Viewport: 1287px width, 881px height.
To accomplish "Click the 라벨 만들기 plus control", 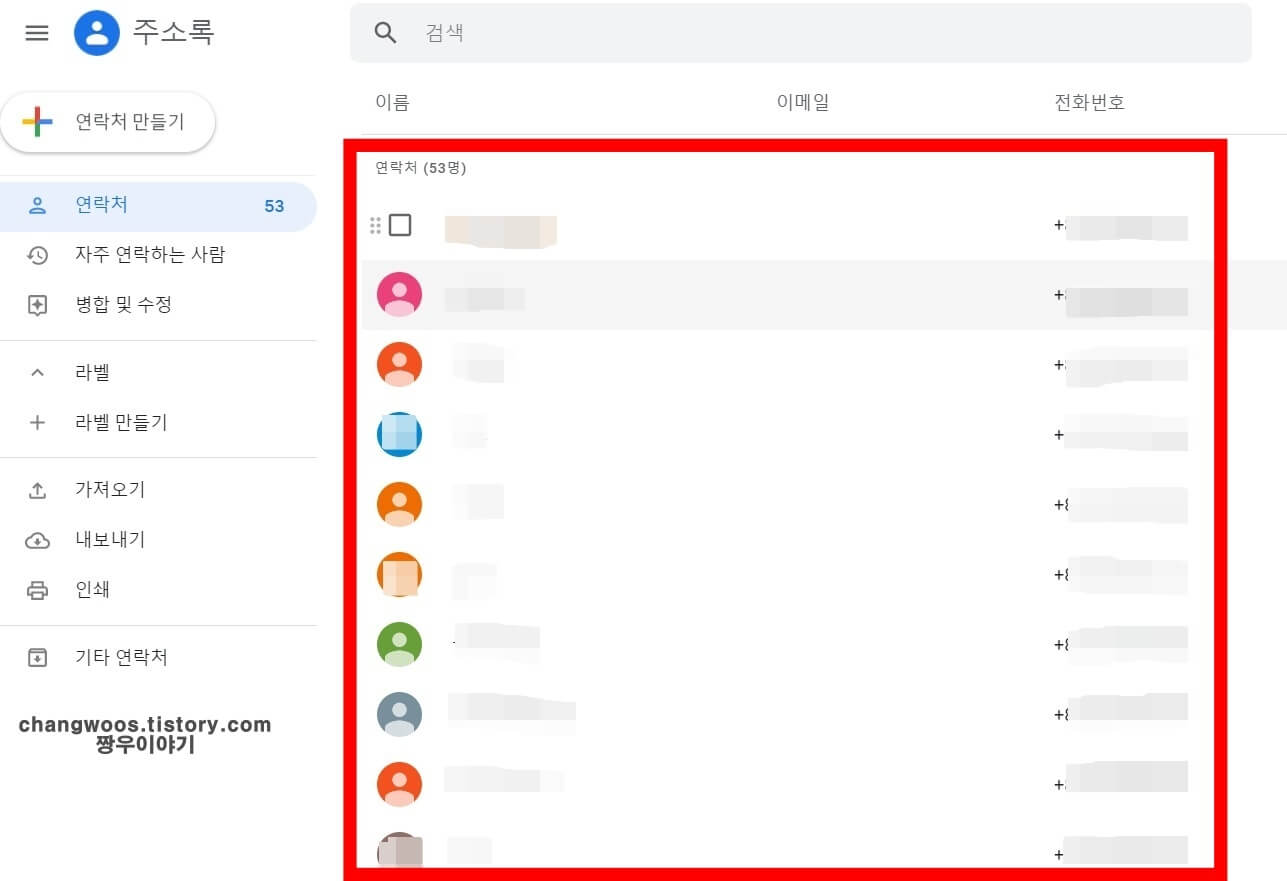I will (37, 422).
